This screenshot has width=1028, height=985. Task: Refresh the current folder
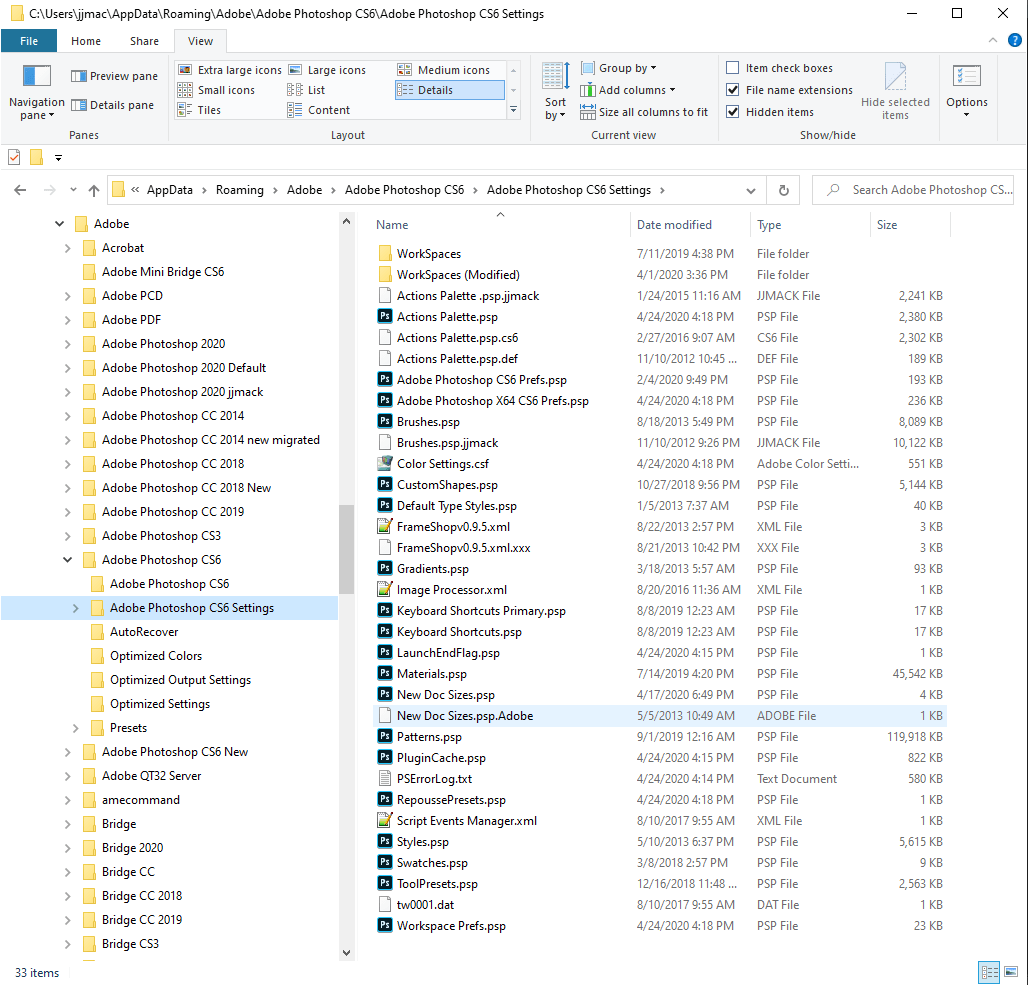pyautogui.click(x=783, y=190)
